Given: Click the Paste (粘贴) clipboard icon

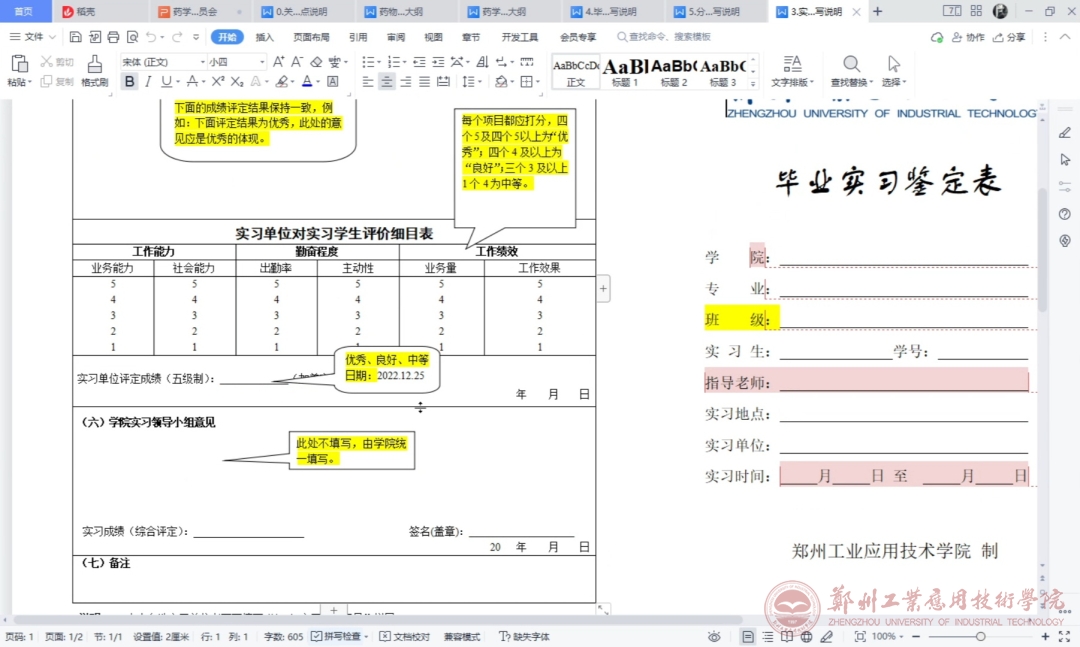Looking at the screenshot, I should coord(19,65).
